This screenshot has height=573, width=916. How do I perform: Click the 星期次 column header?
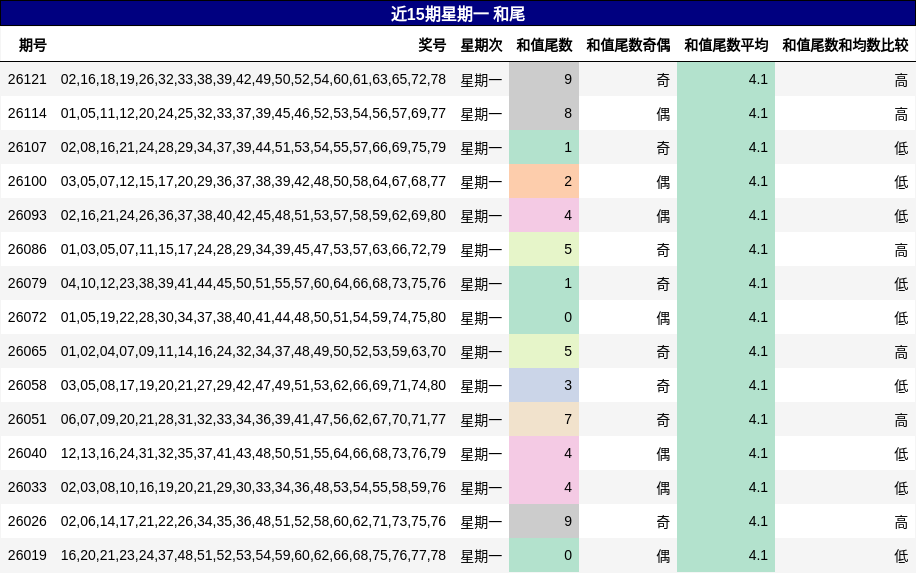pyautogui.click(x=481, y=45)
